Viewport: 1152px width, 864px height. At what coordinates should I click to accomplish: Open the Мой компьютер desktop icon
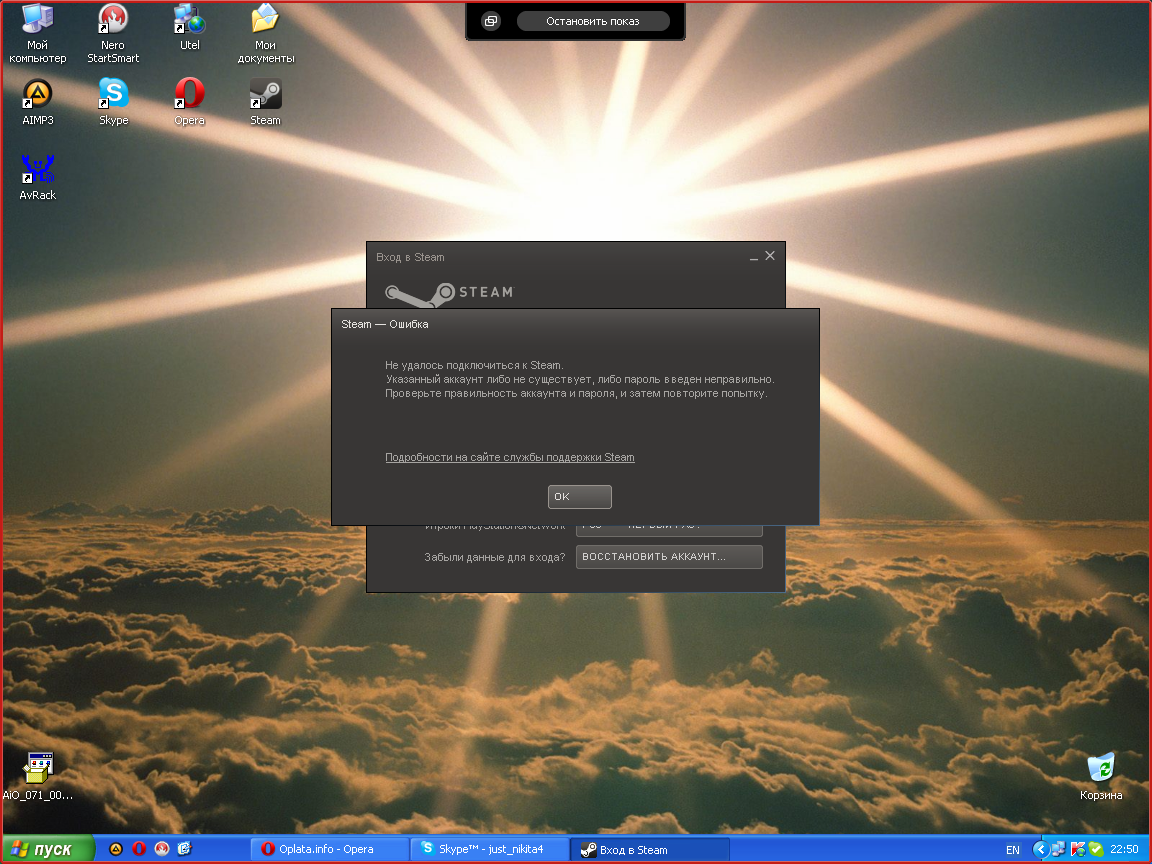pyautogui.click(x=37, y=33)
